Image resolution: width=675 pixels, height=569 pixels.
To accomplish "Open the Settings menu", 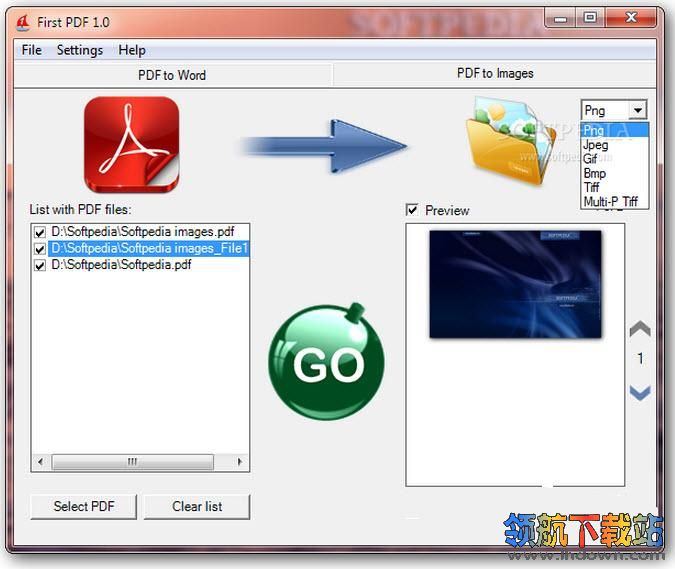I will click(80, 50).
